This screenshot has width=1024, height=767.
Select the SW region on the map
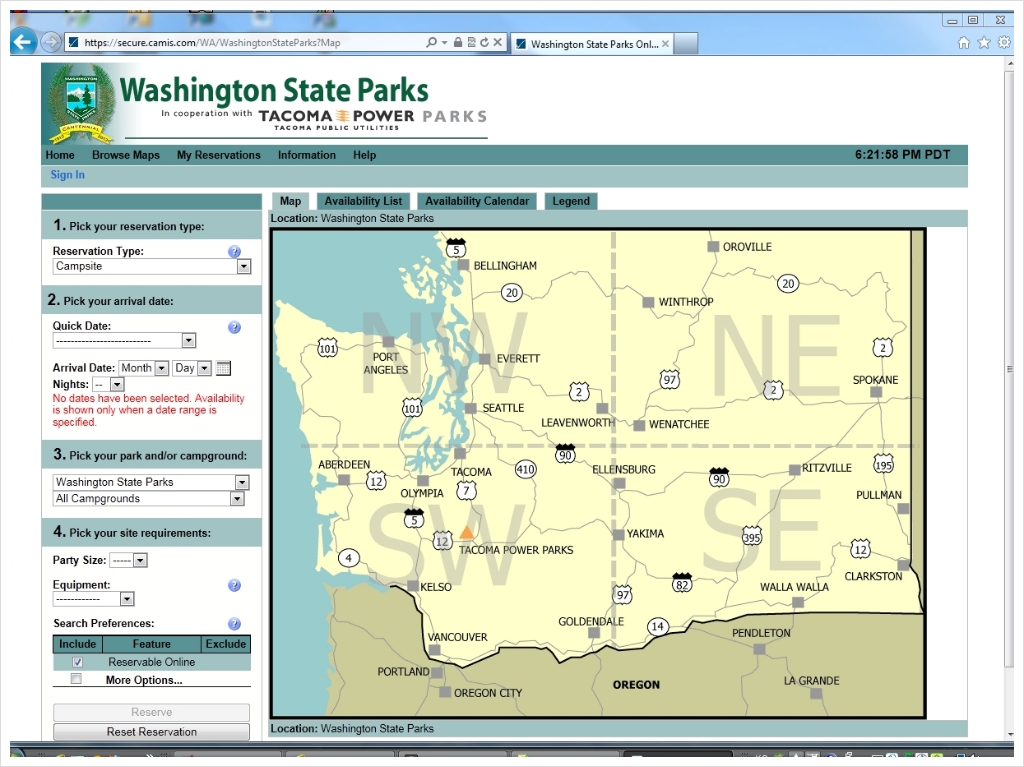[445, 546]
